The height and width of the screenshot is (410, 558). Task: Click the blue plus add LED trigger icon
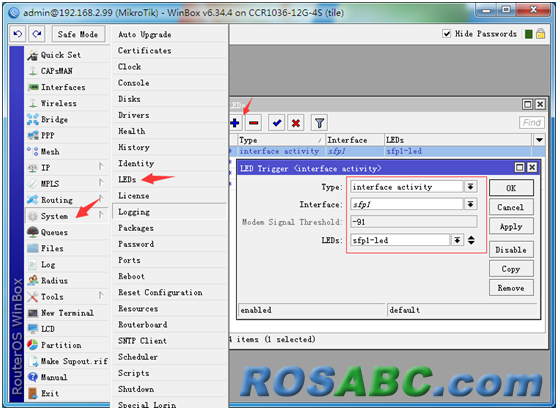coord(235,123)
